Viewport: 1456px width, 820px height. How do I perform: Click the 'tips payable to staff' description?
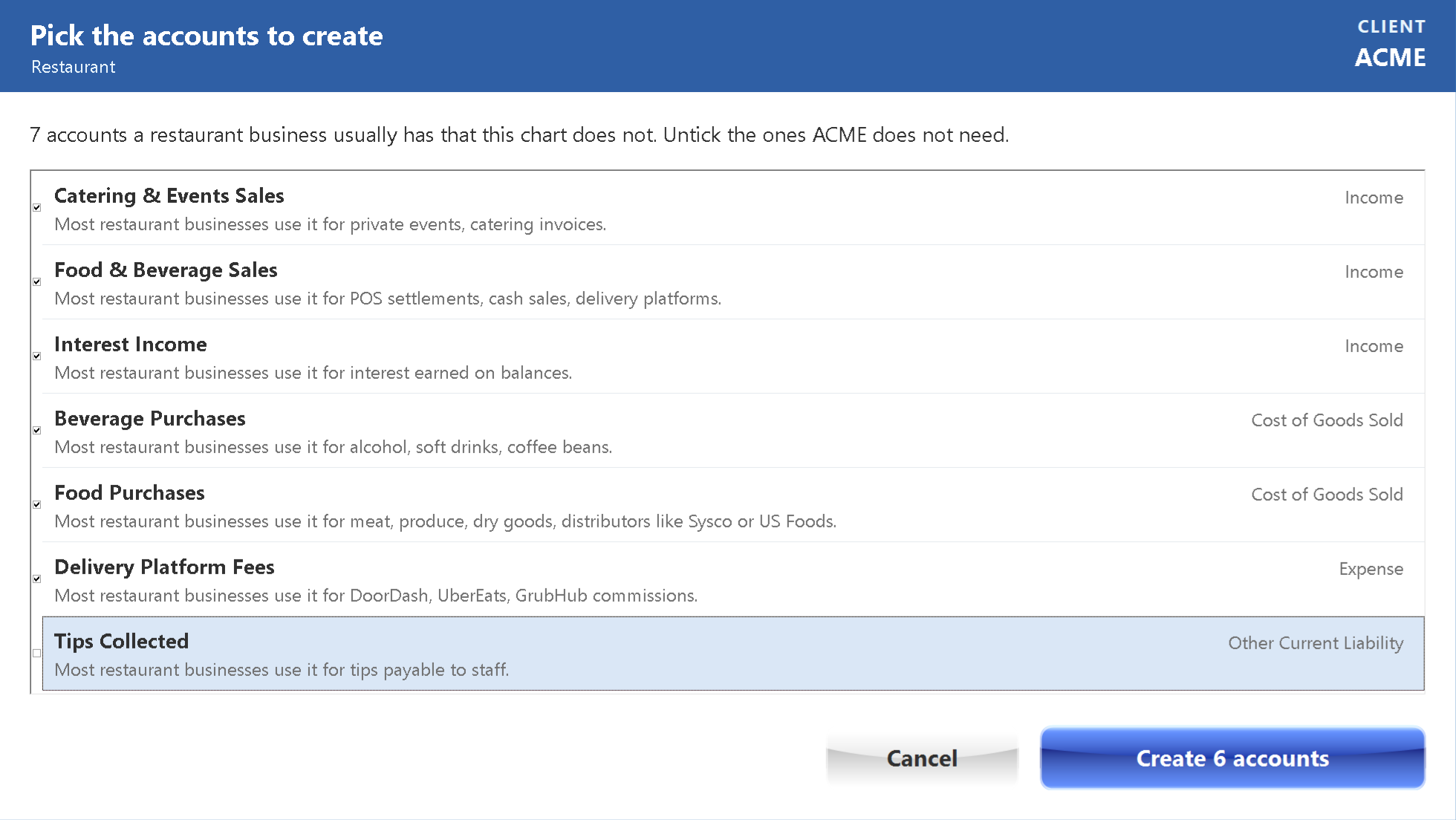coord(282,670)
